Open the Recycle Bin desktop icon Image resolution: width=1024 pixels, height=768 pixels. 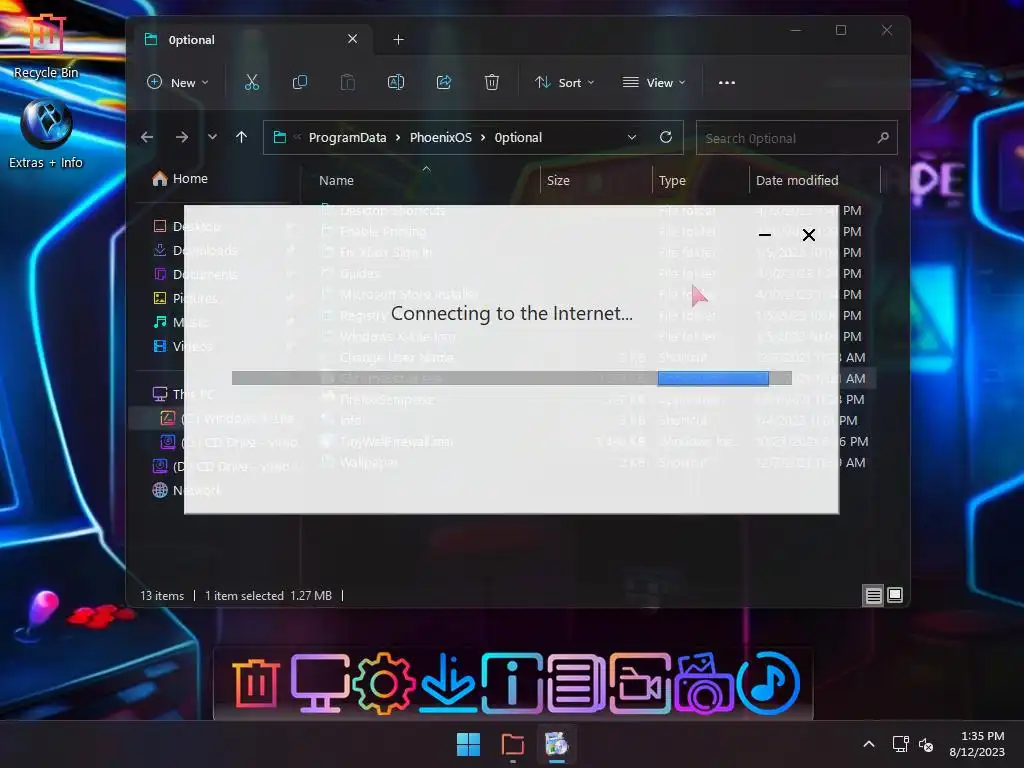click(x=46, y=44)
